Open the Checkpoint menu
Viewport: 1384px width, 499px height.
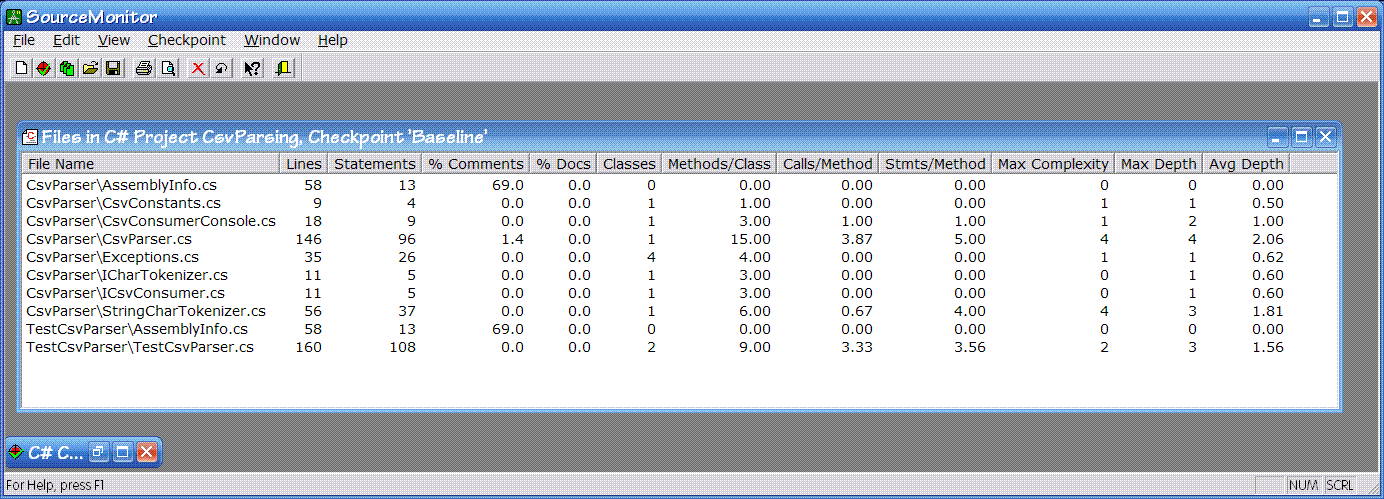187,40
